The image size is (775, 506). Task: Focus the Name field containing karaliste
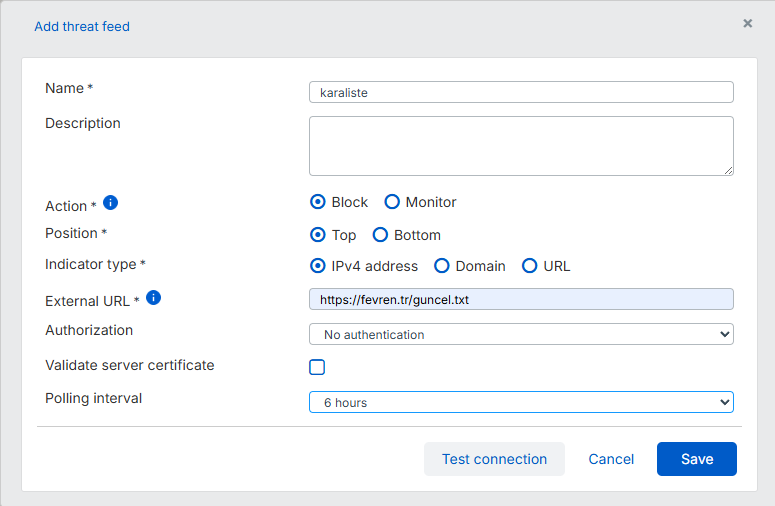tap(521, 92)
